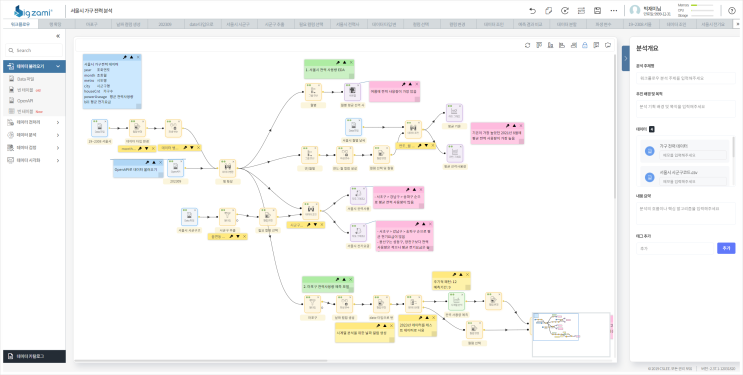Close the blue data description note

tap(138, 57)
